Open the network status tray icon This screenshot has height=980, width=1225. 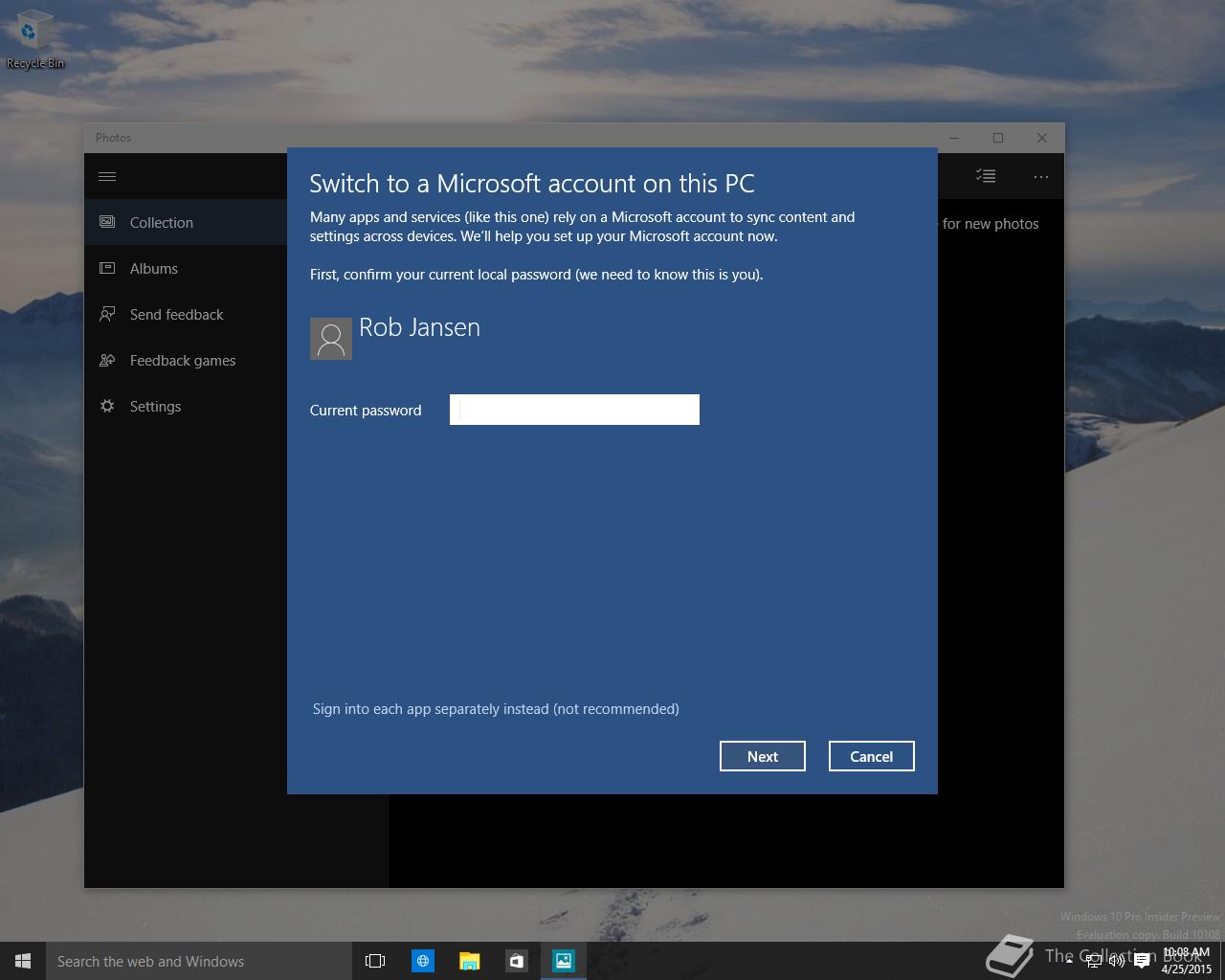tap(1093, 961)
